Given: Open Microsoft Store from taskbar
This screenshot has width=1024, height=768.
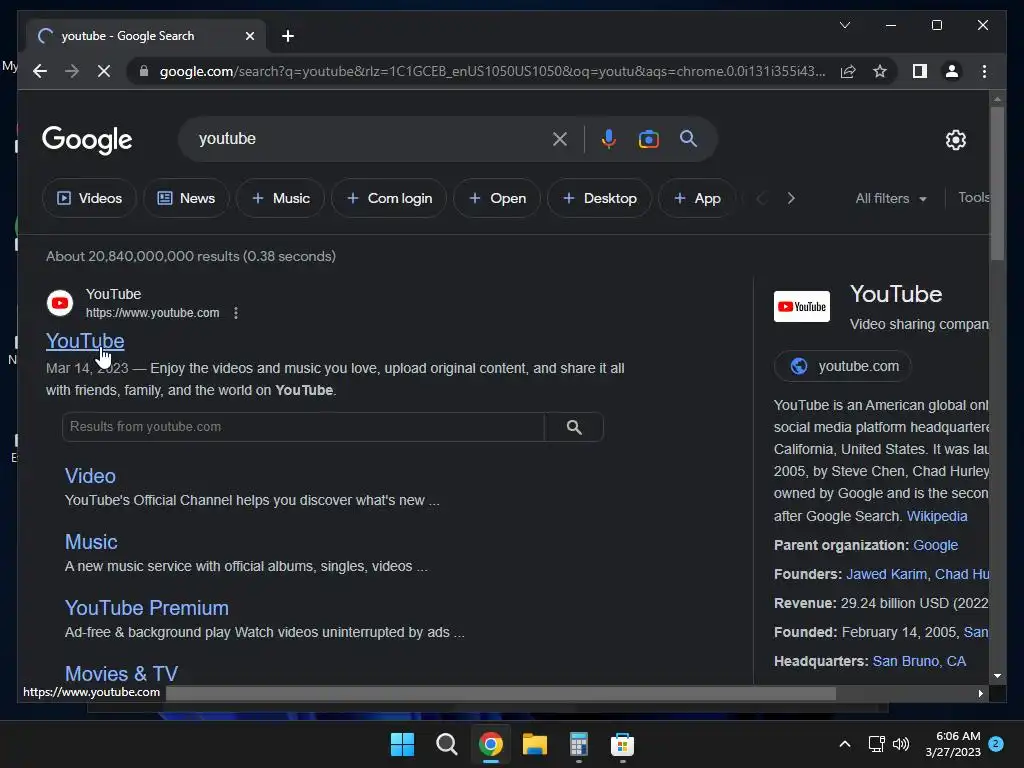Looking at the screenshot, I should tap(622, 744).
